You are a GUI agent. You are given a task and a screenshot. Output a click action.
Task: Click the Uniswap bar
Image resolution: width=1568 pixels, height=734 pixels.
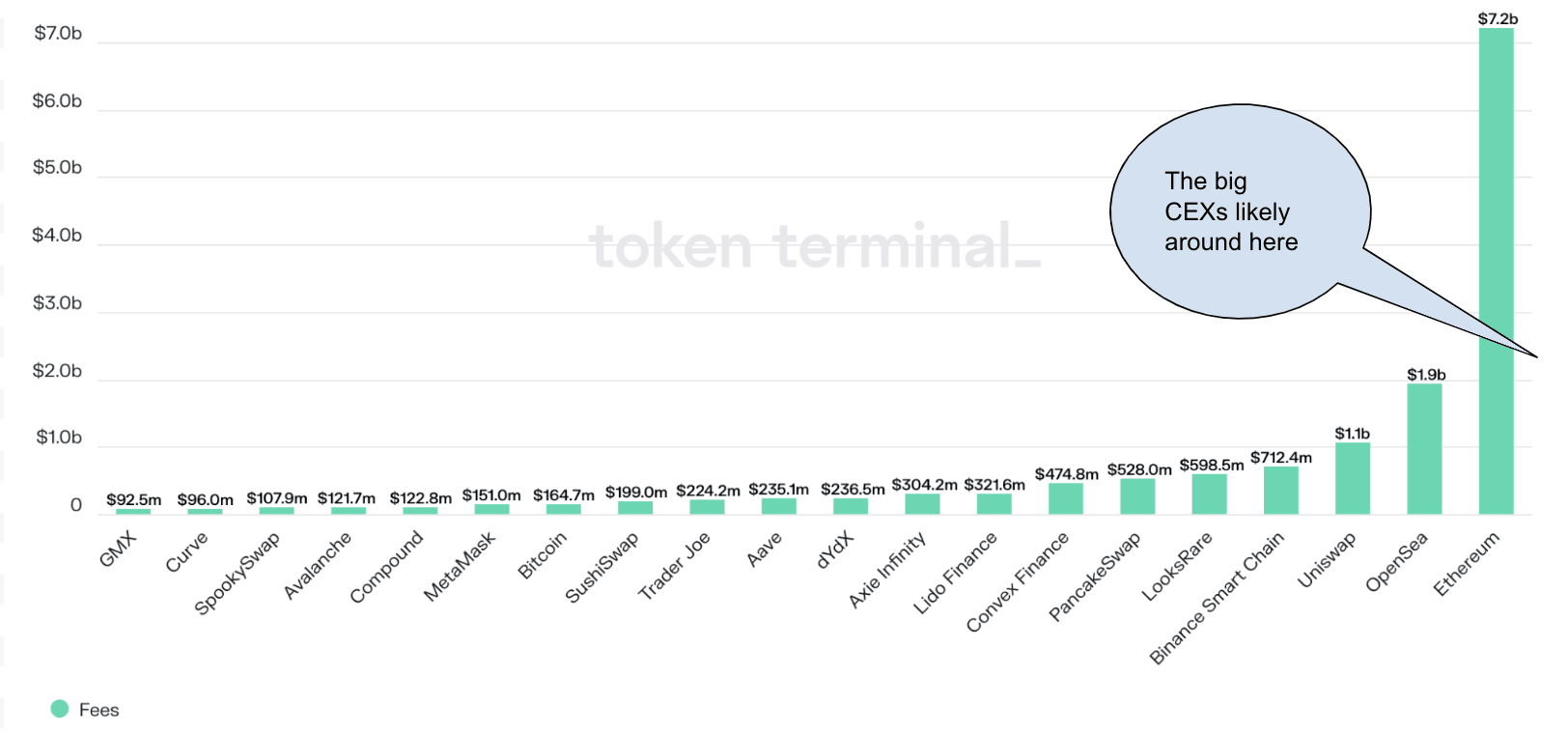(x=1353, y=478)
